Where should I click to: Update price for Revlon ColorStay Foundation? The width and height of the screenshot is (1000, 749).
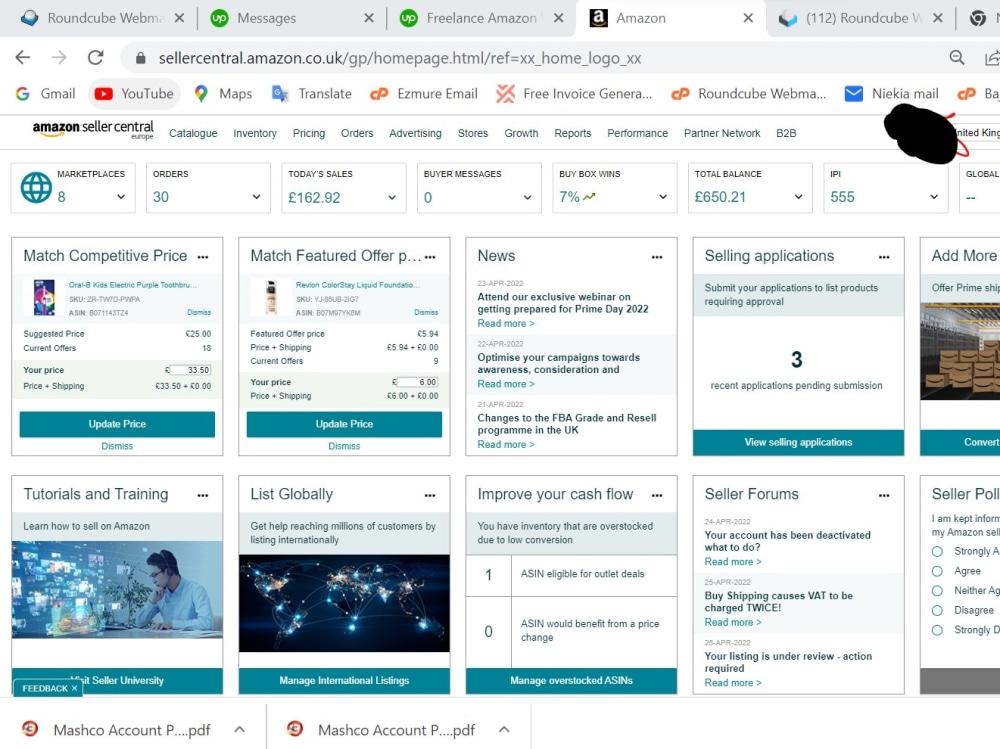[x=344, y=424]
